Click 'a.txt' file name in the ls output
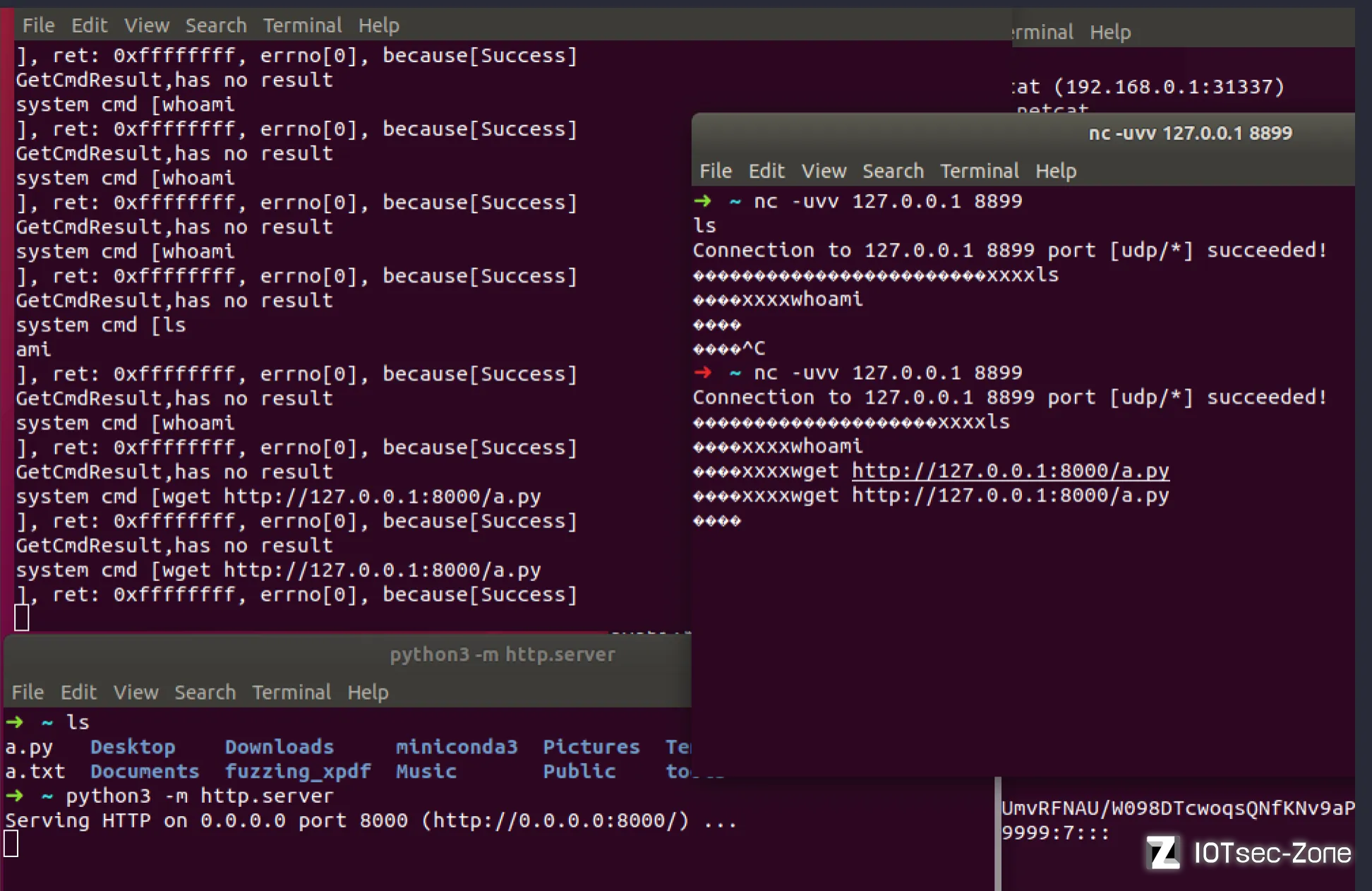The image size is (1372, 891). (x=35, y=772)
